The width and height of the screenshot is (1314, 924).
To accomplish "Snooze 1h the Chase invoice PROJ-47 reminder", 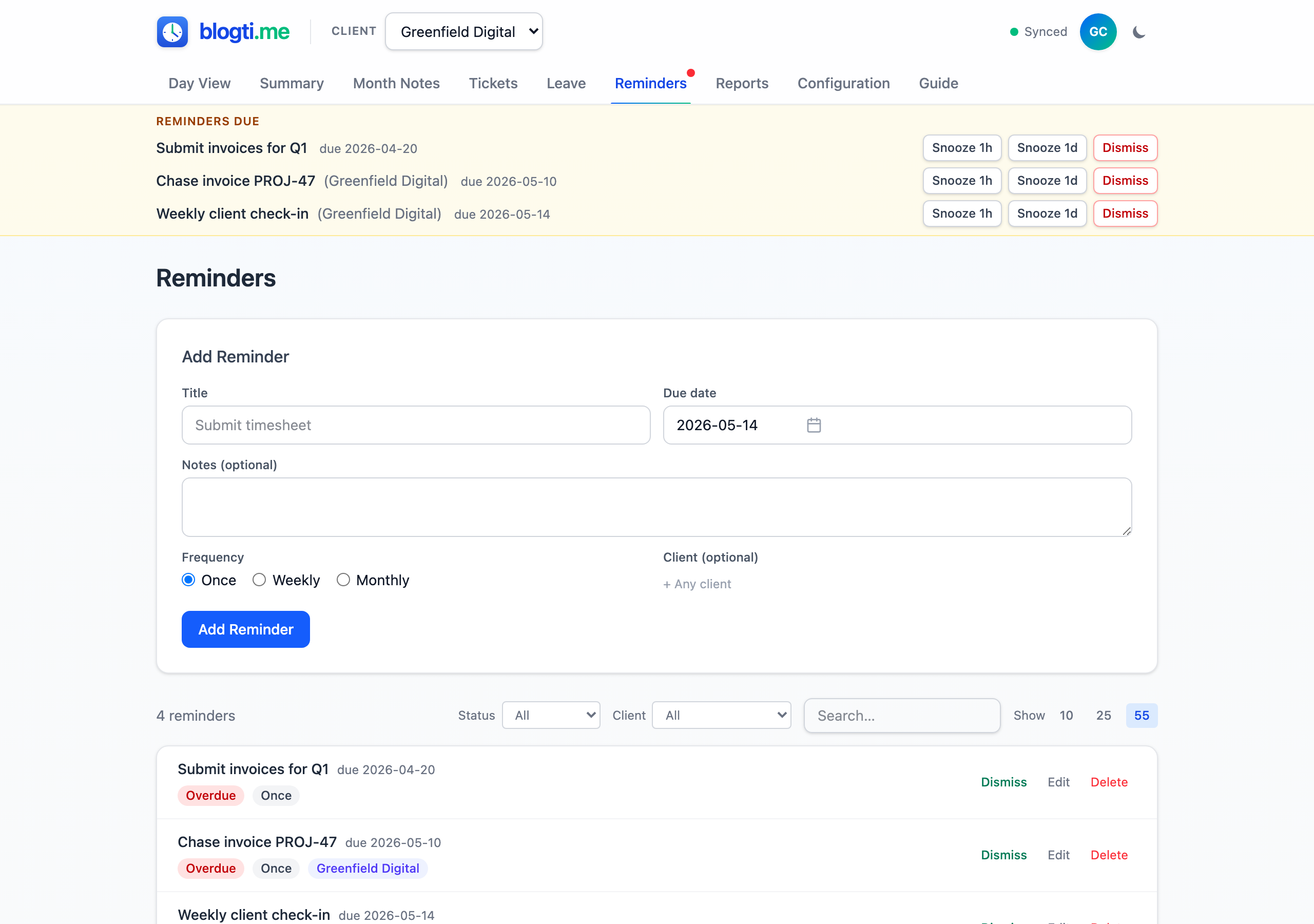I will [x=962, y=181].
